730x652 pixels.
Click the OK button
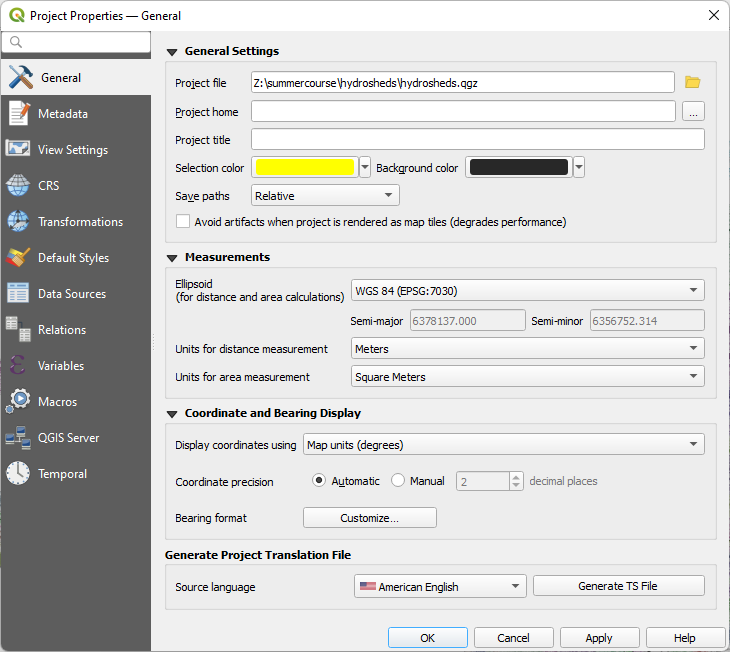pos(427,638)
